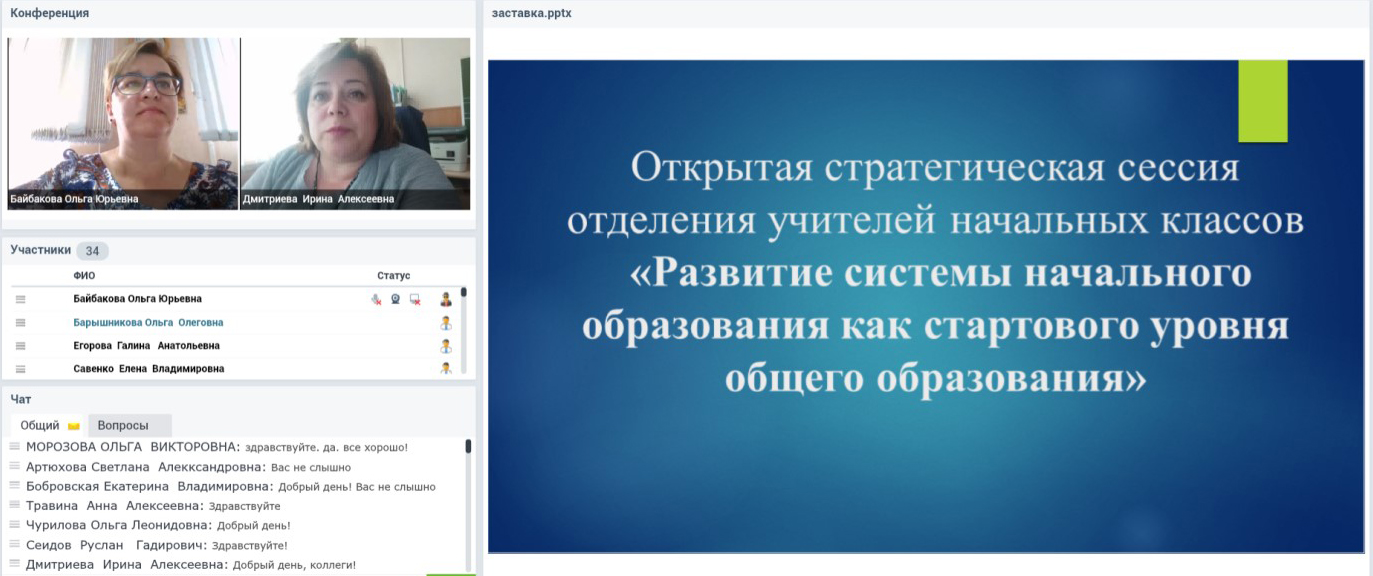Open the row menu icon for Егорова Галина Анатольевна
Image resolution: width=1373 pixels, height=576 pixels.
[x=20, y=346]
